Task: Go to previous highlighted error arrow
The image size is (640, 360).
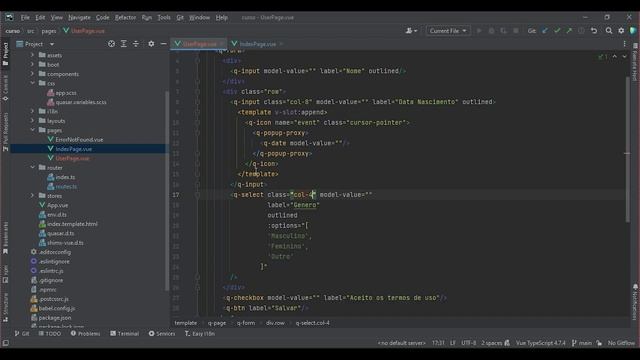Action: click(614, 57)
